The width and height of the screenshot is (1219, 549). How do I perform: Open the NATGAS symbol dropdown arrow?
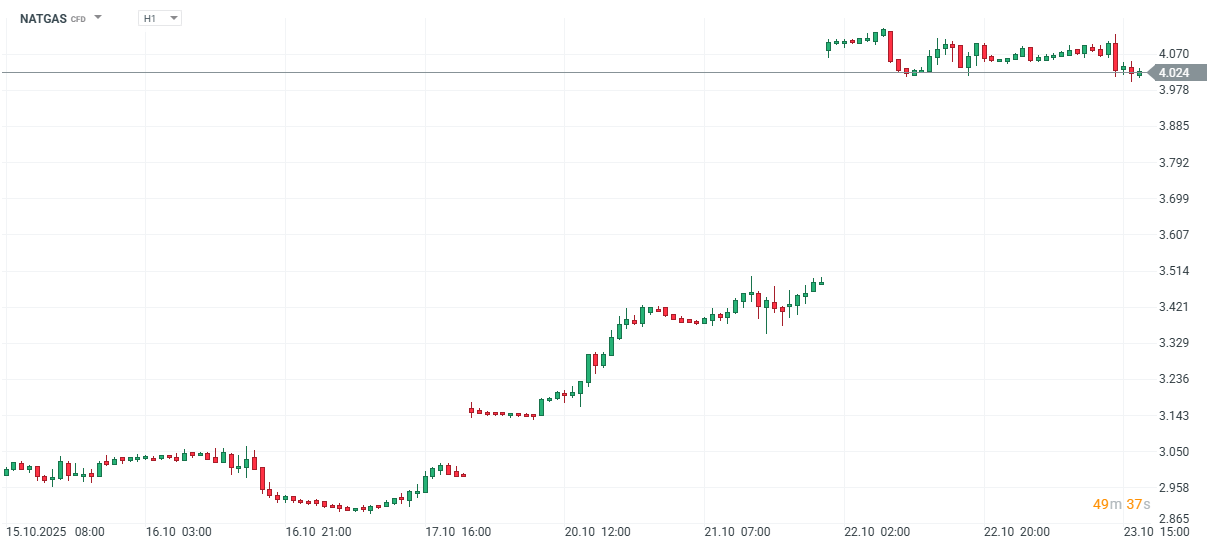(98, 18)
